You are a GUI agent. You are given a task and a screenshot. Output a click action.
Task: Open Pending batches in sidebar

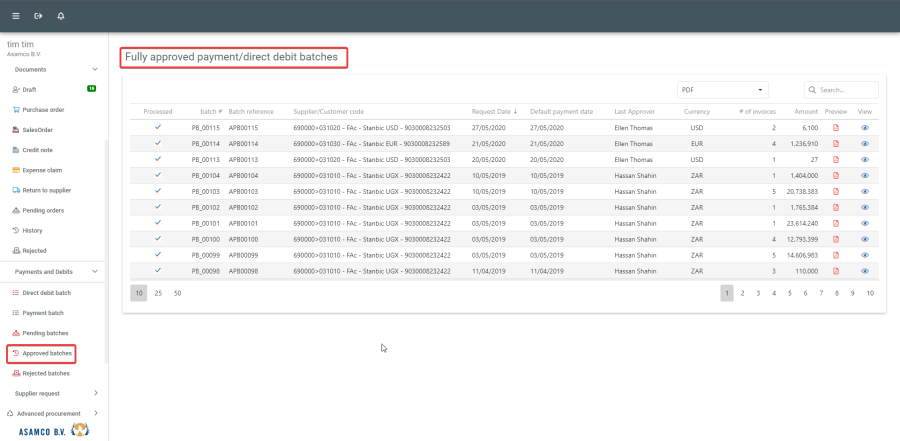pyautogui.click(x=45, y=332)
